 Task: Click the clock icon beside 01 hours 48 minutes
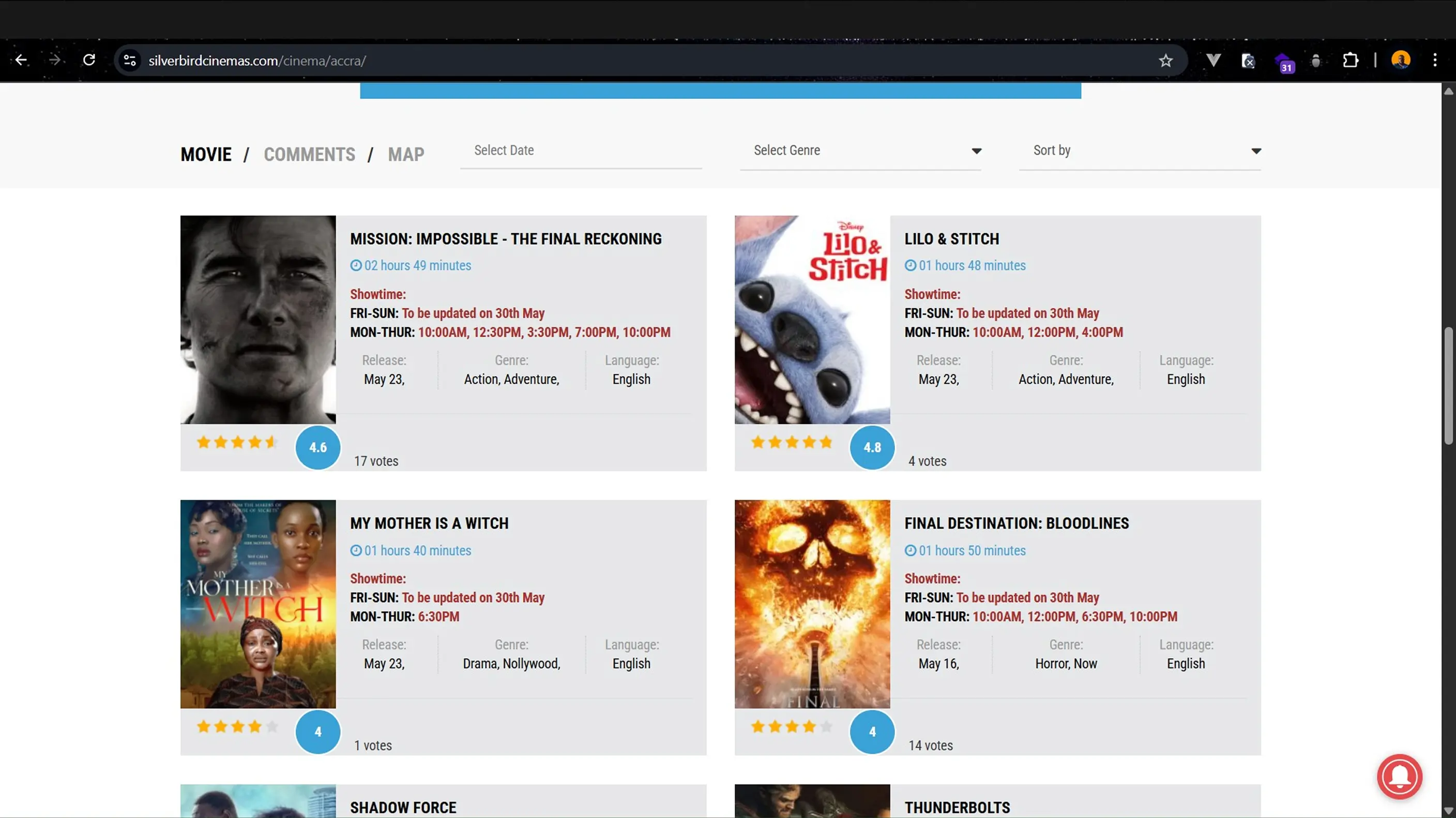pyautogui.click(x=910, y=265)
